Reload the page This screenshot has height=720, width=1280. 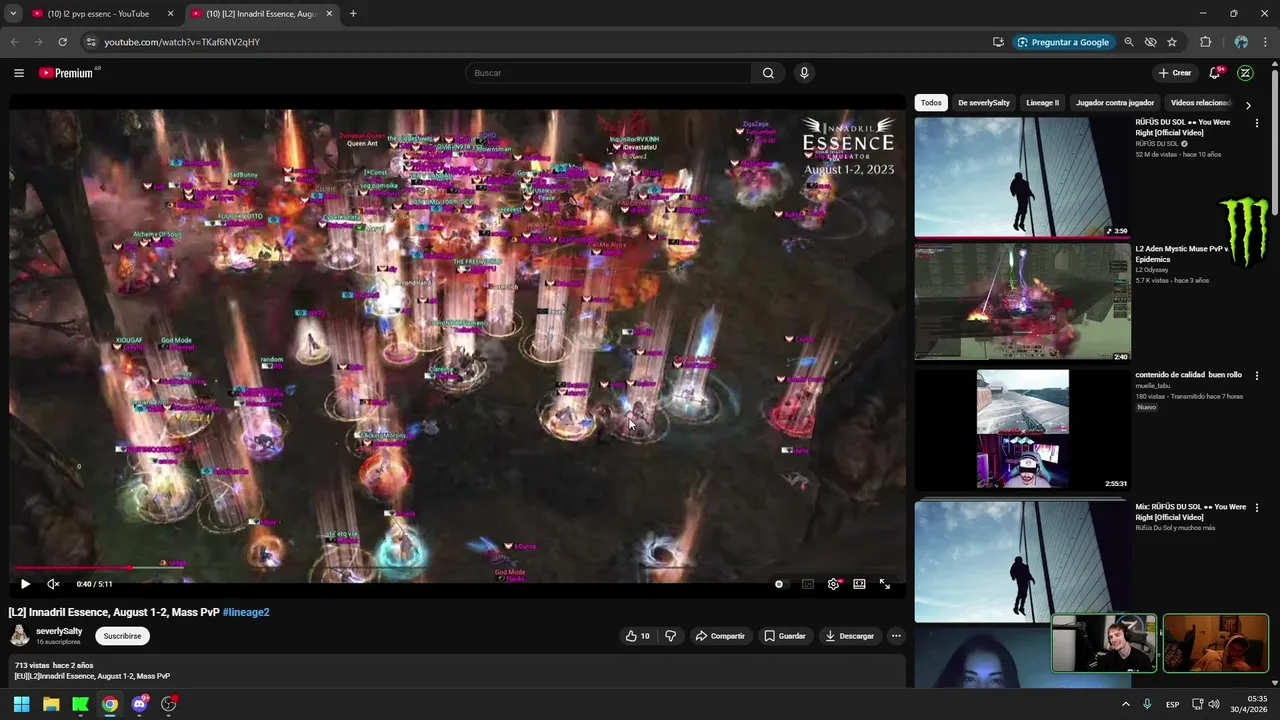pos(62,42)
